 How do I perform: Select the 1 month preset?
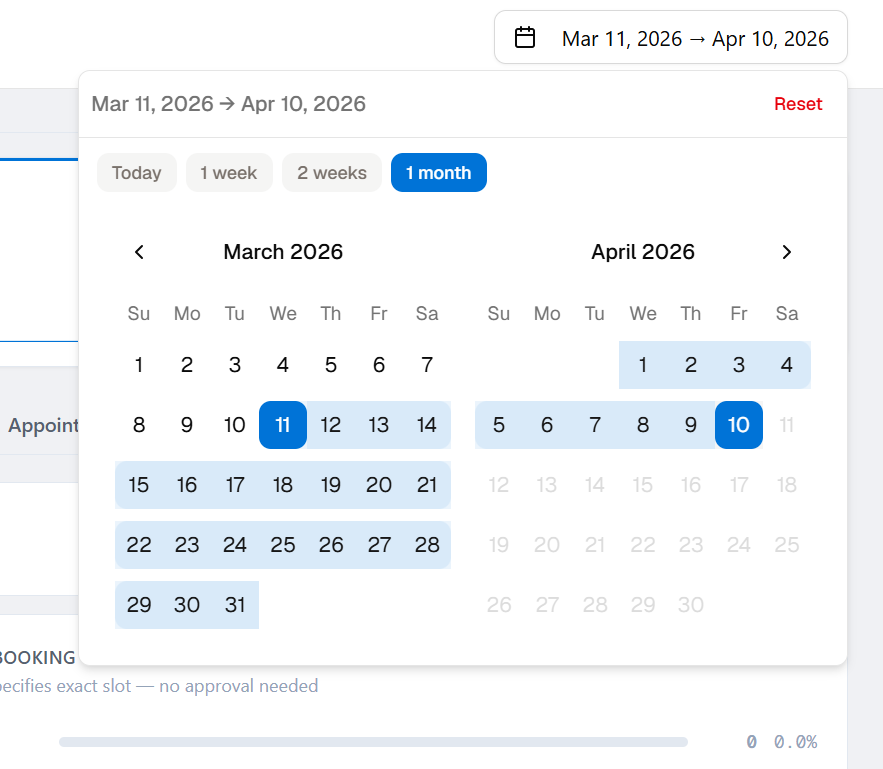click(x=438, y=172)
